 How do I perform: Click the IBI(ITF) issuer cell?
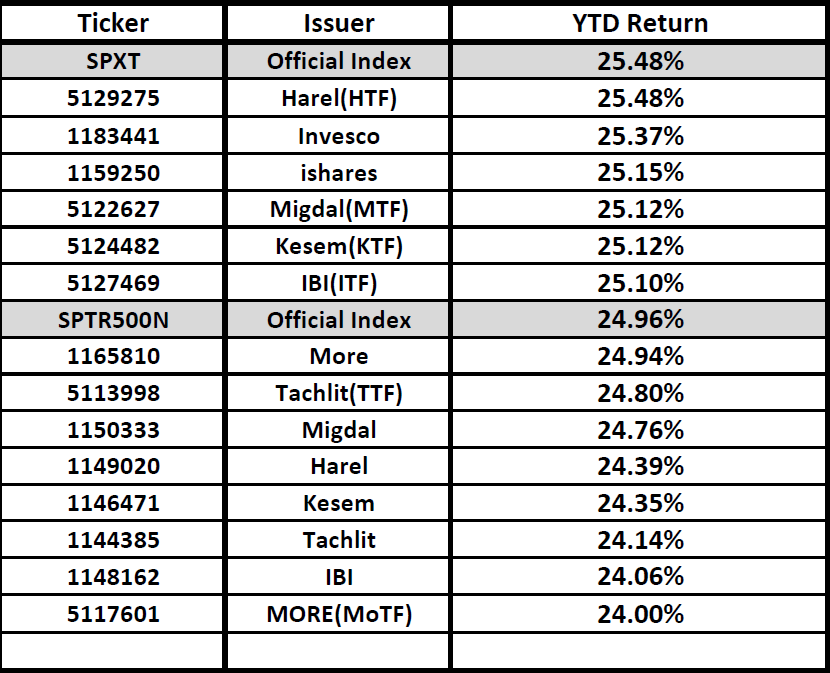tap(338, 283)
